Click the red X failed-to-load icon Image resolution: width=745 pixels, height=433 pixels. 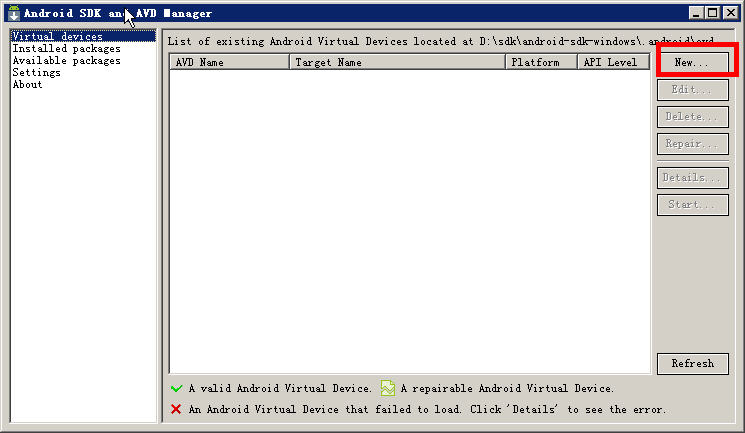click(176, 409)
